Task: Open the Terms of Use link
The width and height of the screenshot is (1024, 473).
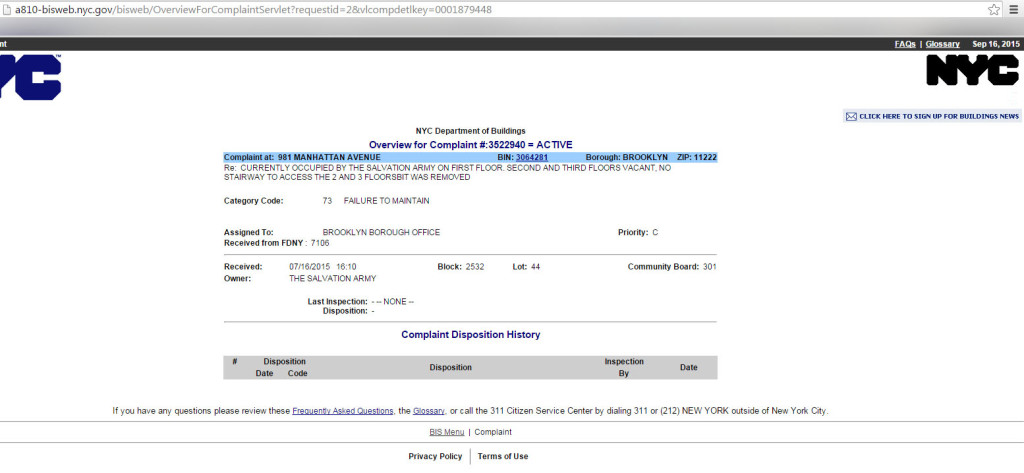Action: pos(503,456)
